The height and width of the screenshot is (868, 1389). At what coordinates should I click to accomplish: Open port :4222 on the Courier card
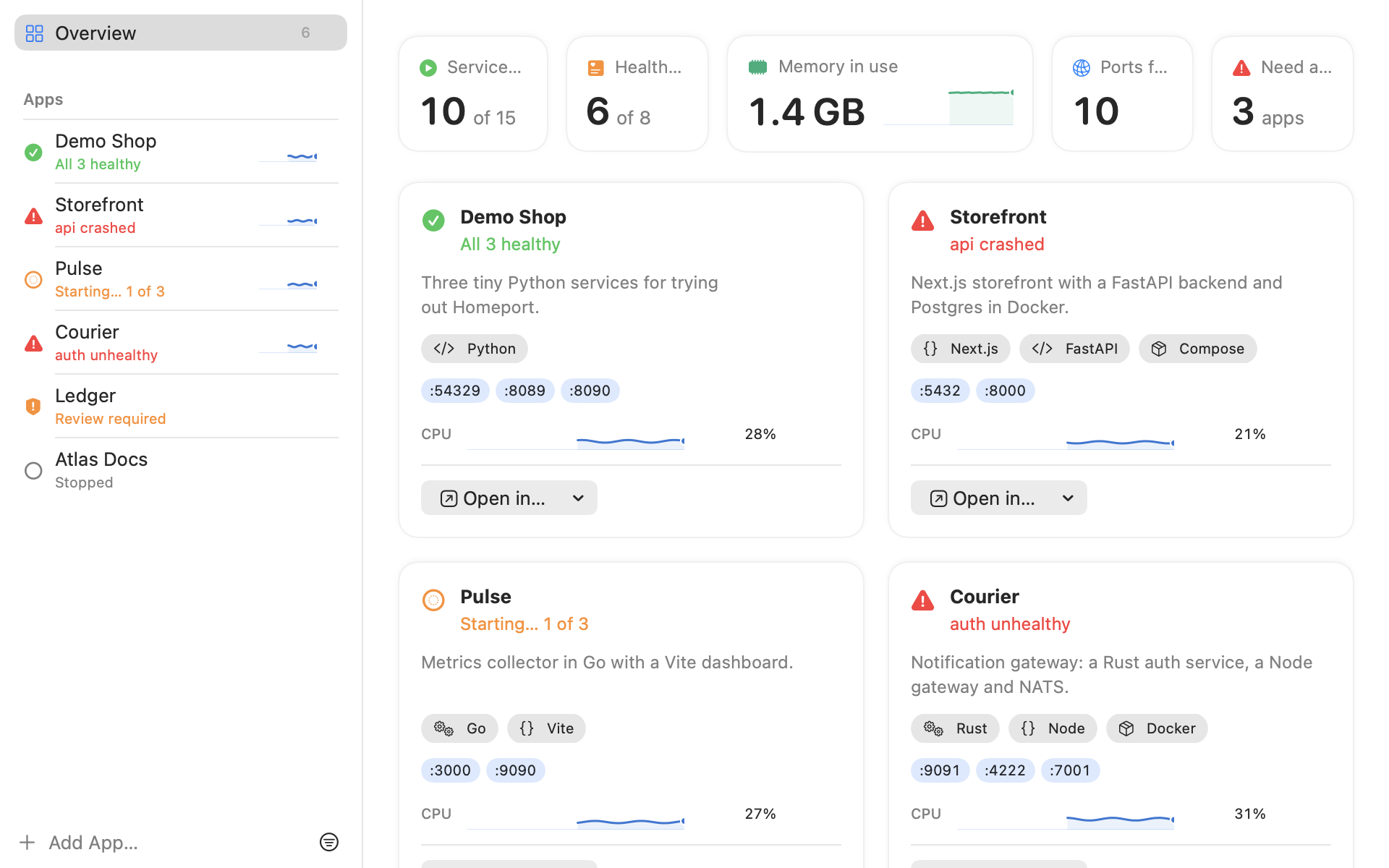pos(1006,770)
